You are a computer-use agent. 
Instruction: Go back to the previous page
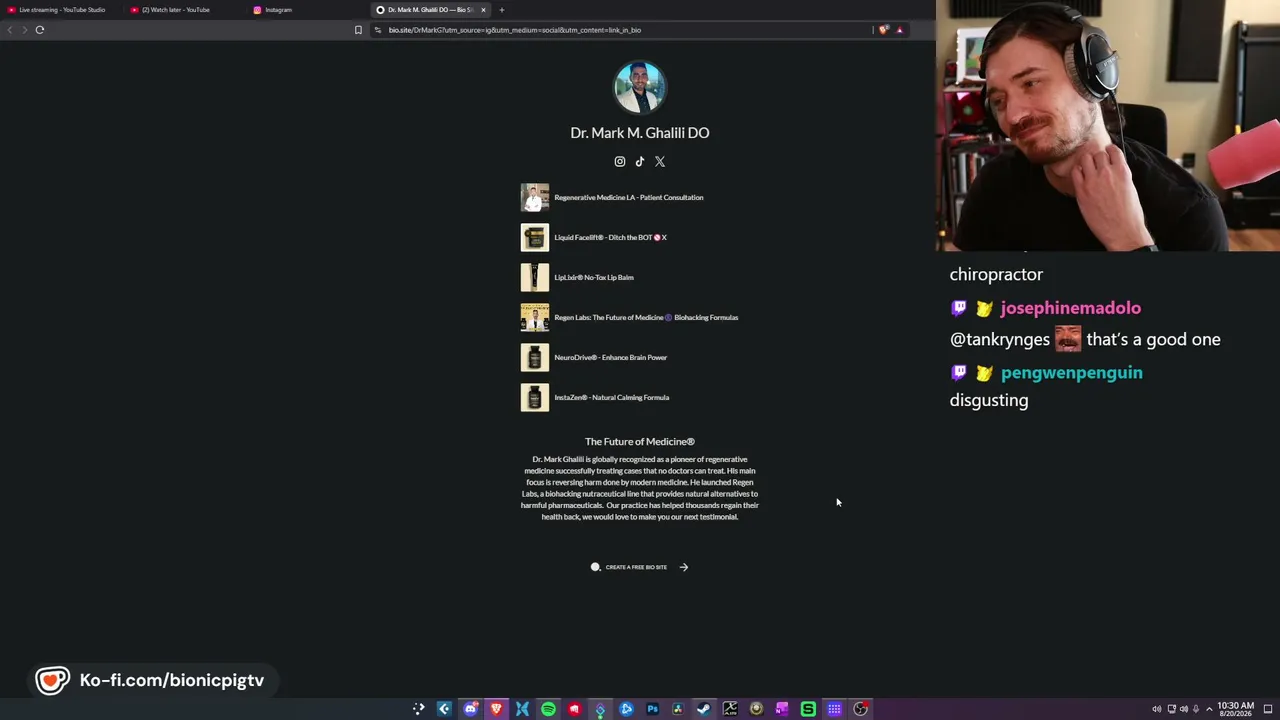10,30
